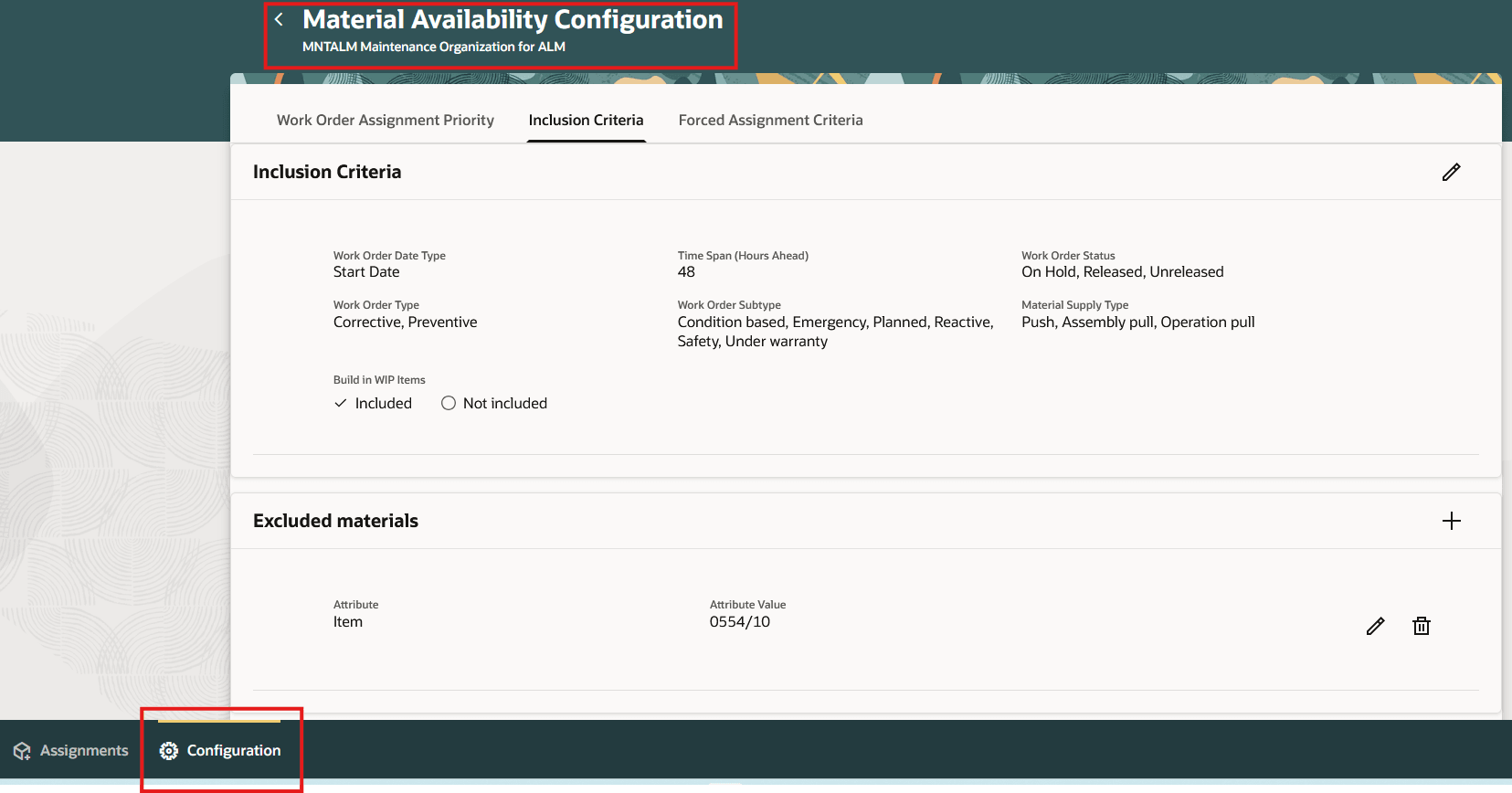Select the Configuration bottom tab label
1512x793 pixels.
coord(234,751)
